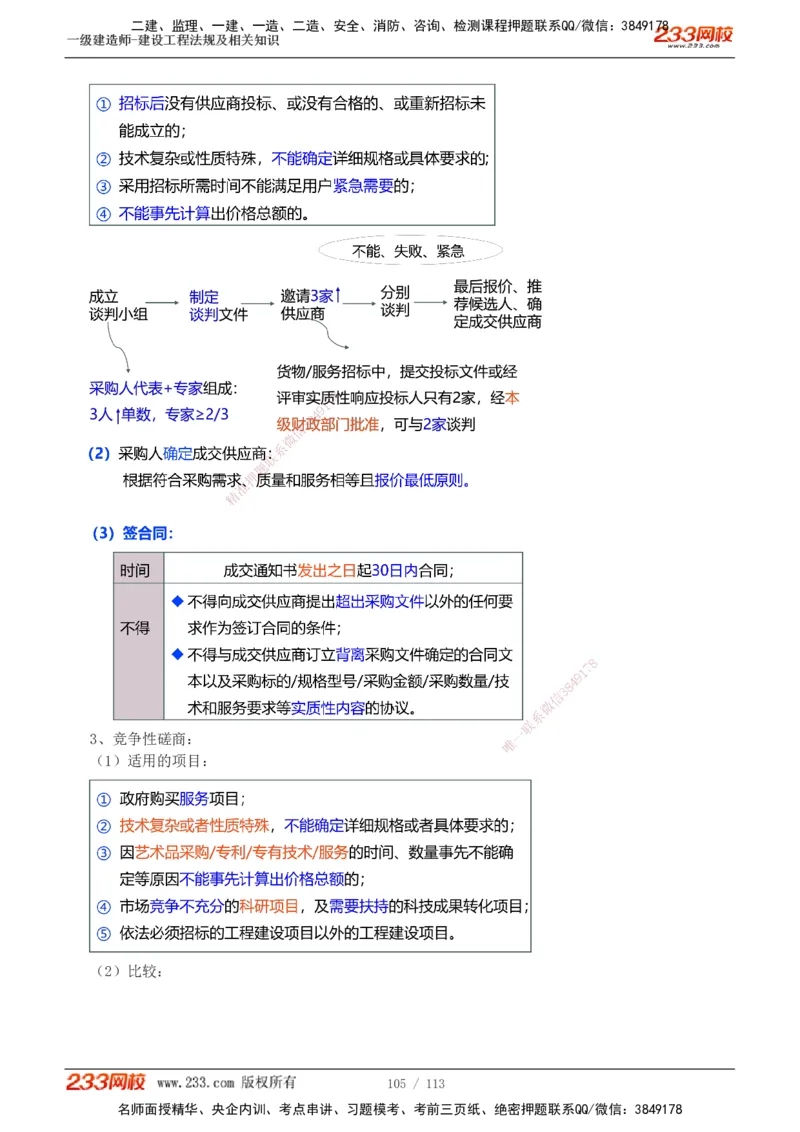Click circled number ② before 技术复杂或性质特殊
The width and height of the screenshot is (800, 1132).
(x=105, y=157)
